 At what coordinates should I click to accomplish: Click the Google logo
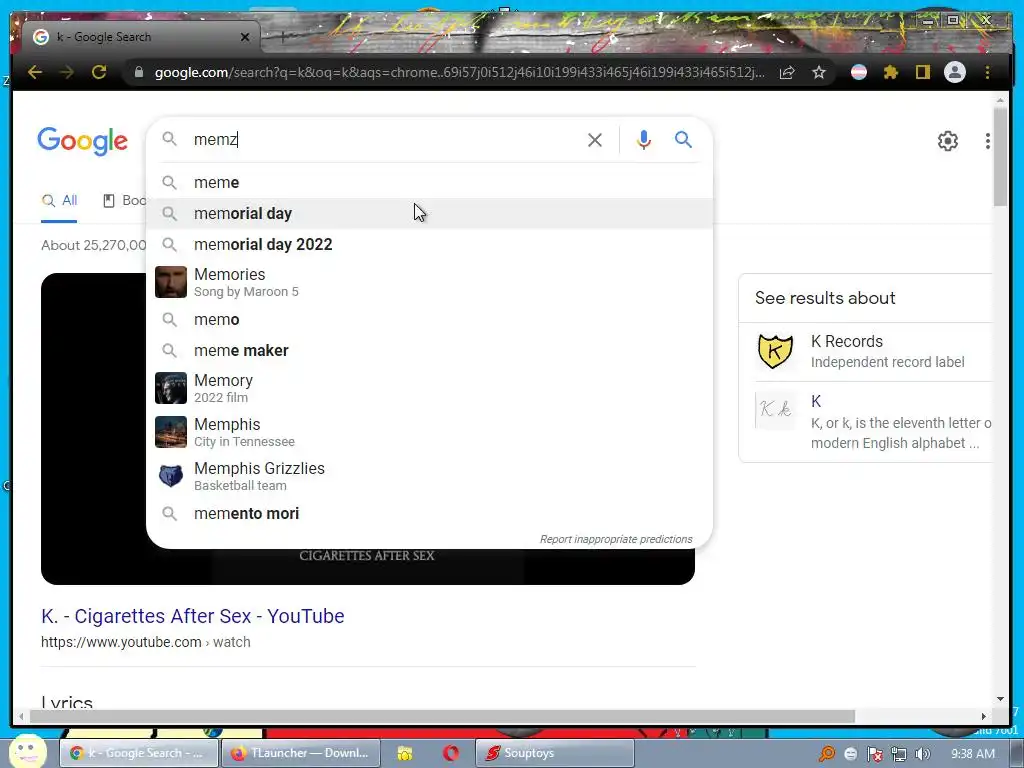pos(83,141)
